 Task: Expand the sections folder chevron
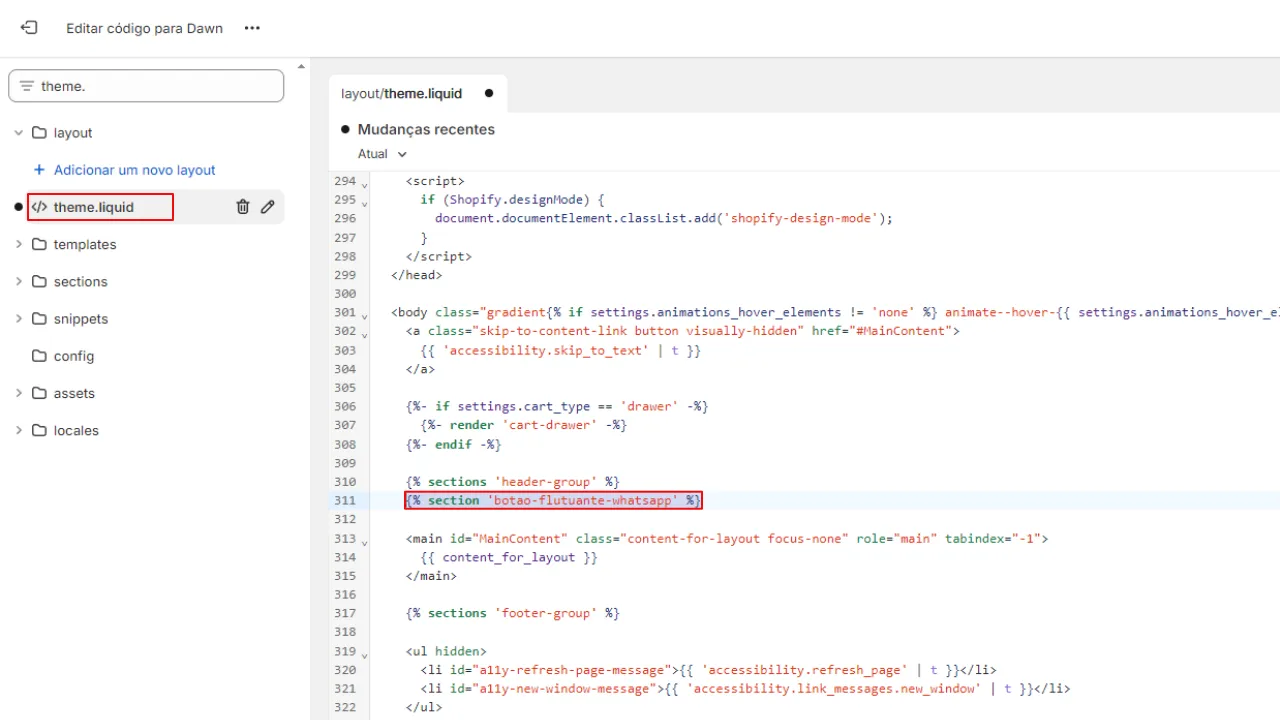18,281
